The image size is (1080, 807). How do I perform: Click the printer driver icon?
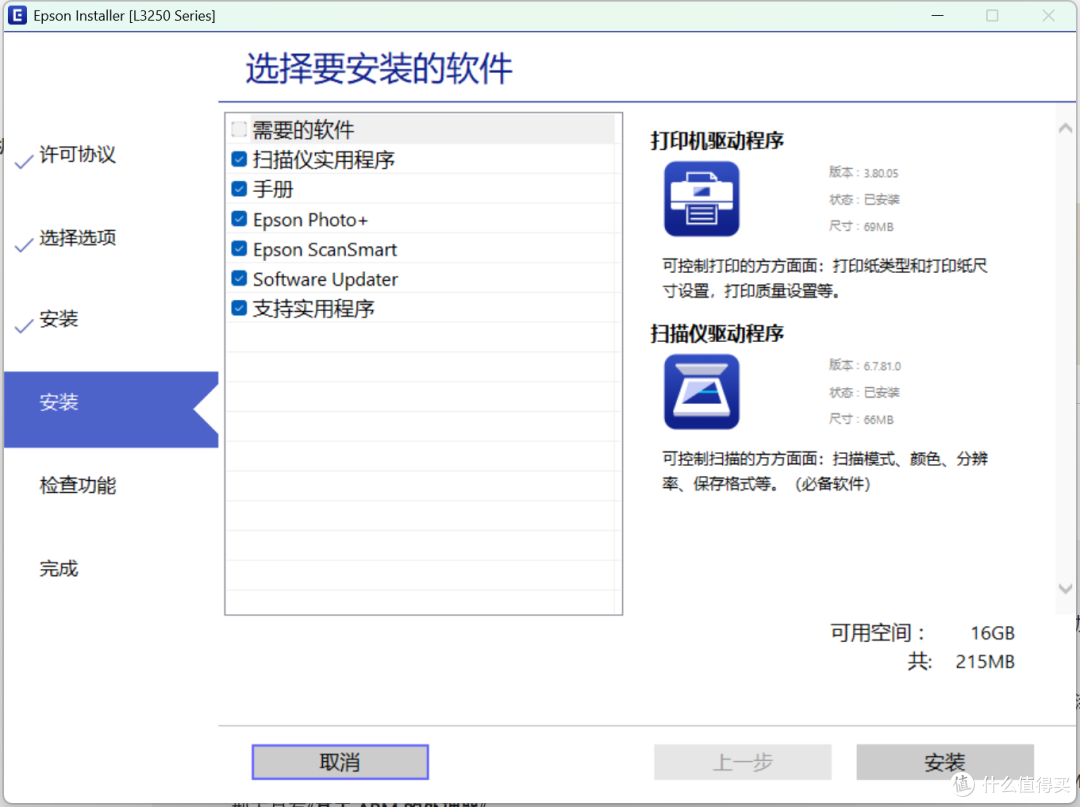click(x=701, y=199)
